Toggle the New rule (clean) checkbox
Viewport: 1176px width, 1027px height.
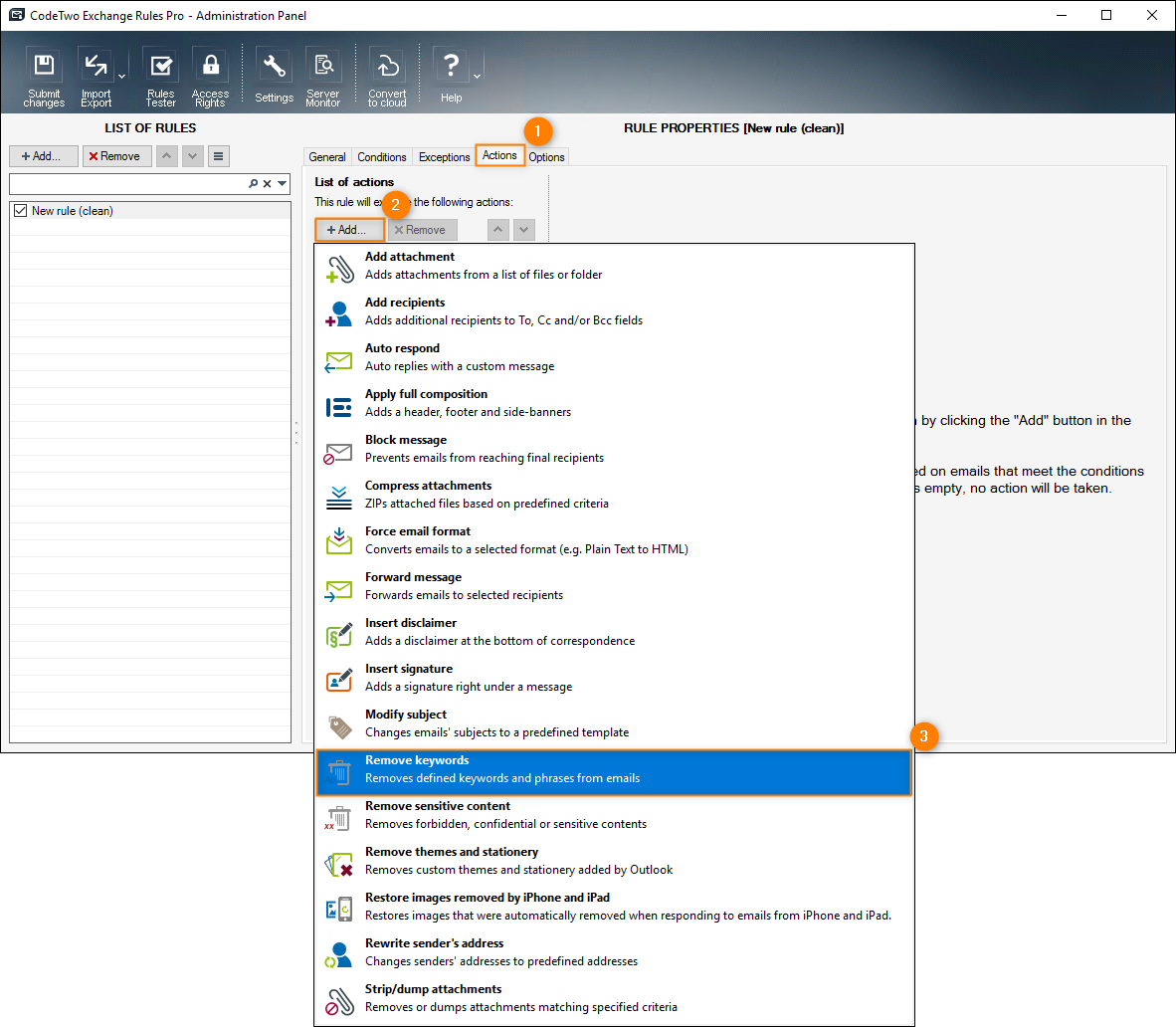pos(20,211)
